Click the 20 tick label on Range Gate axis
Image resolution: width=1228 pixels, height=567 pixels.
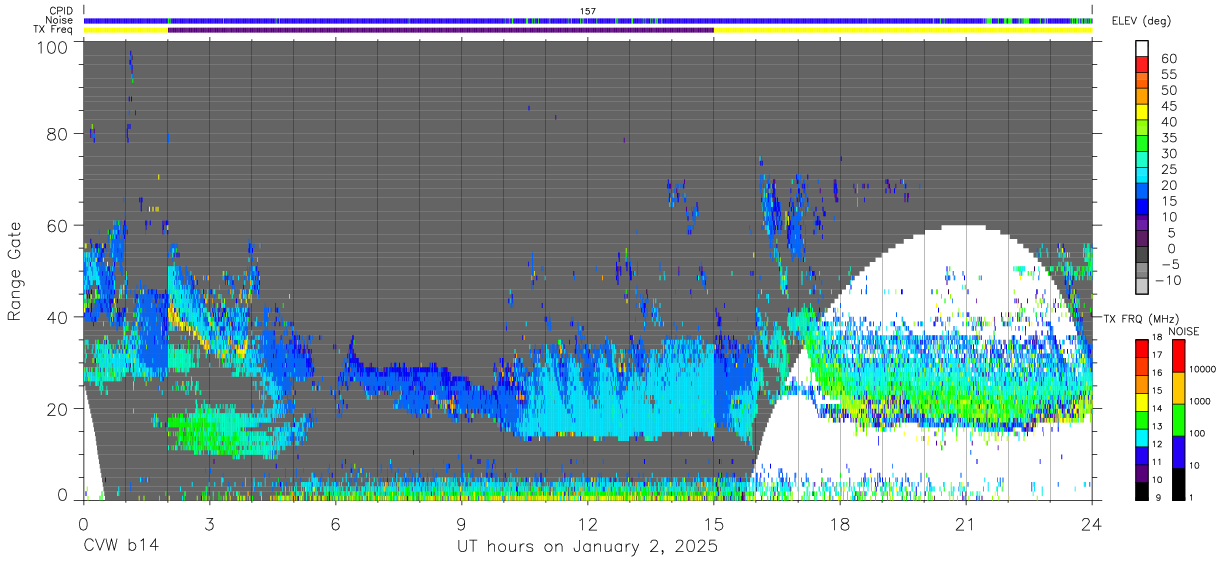click(59, 409)
